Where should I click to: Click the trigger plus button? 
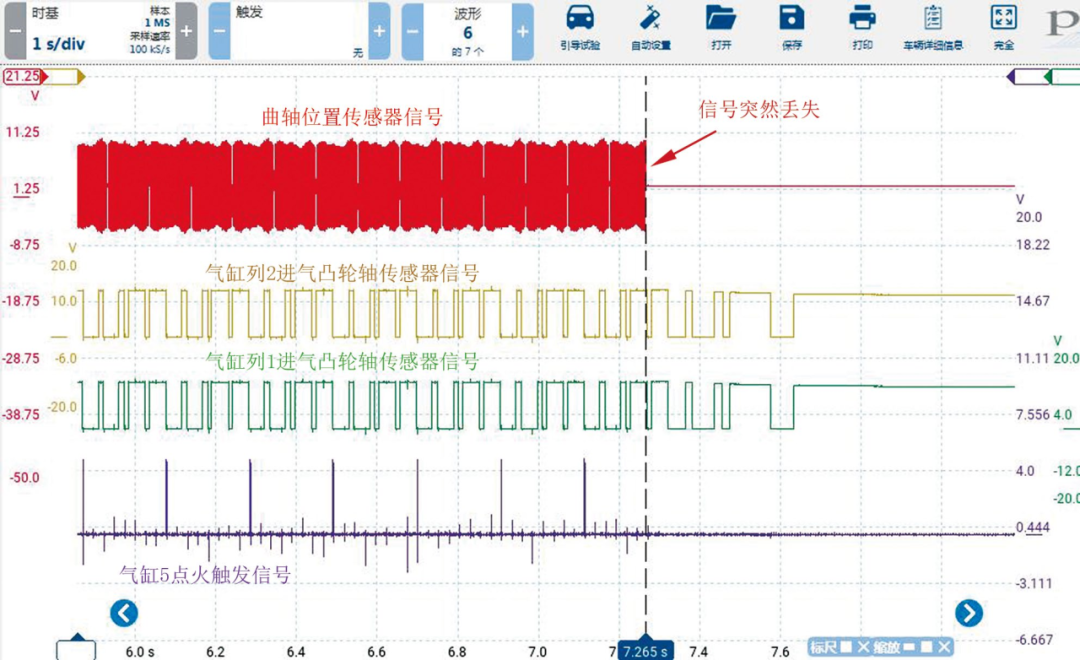point(380,31)
